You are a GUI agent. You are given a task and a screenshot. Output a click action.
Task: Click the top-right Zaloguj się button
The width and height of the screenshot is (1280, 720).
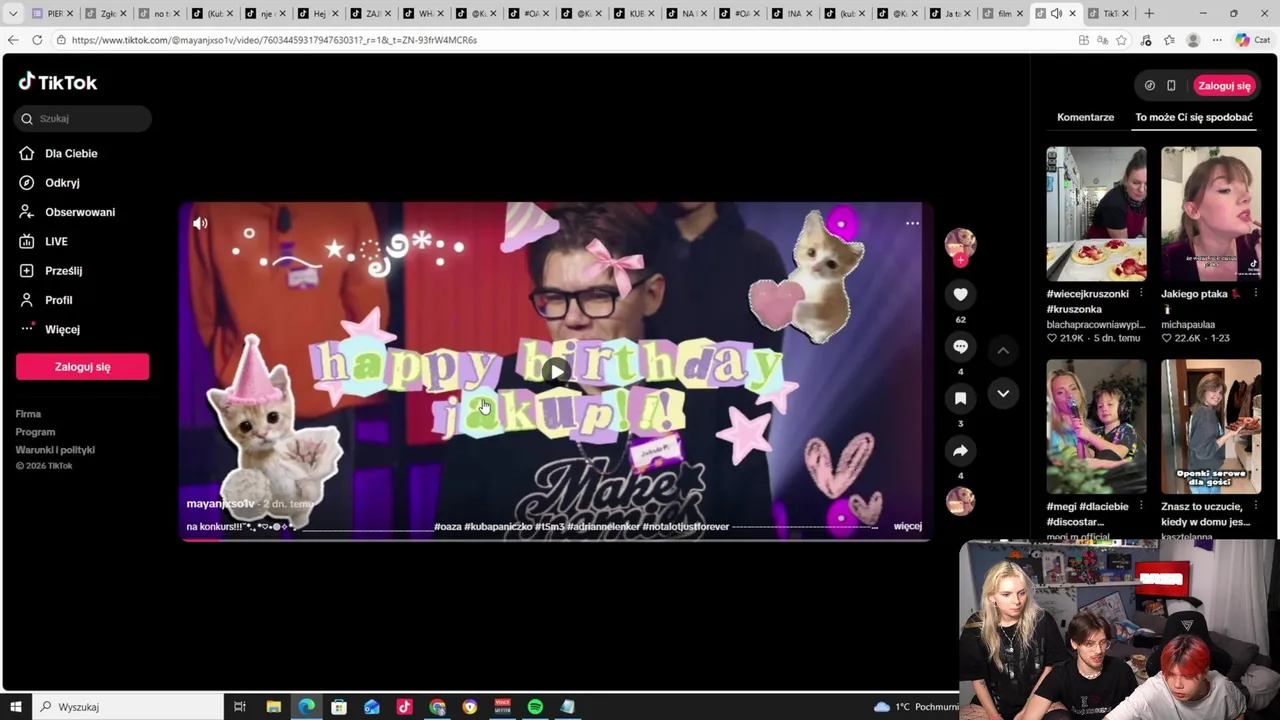click(x=1224, y=86)
